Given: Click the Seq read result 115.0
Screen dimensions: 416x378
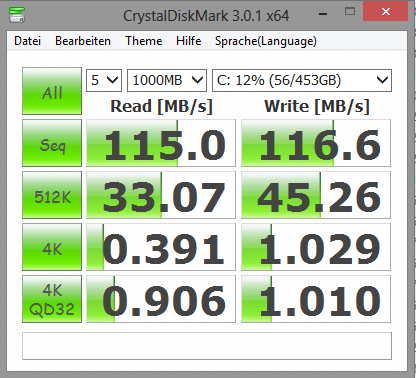Looking at the screenshot, I should (161, 143).
